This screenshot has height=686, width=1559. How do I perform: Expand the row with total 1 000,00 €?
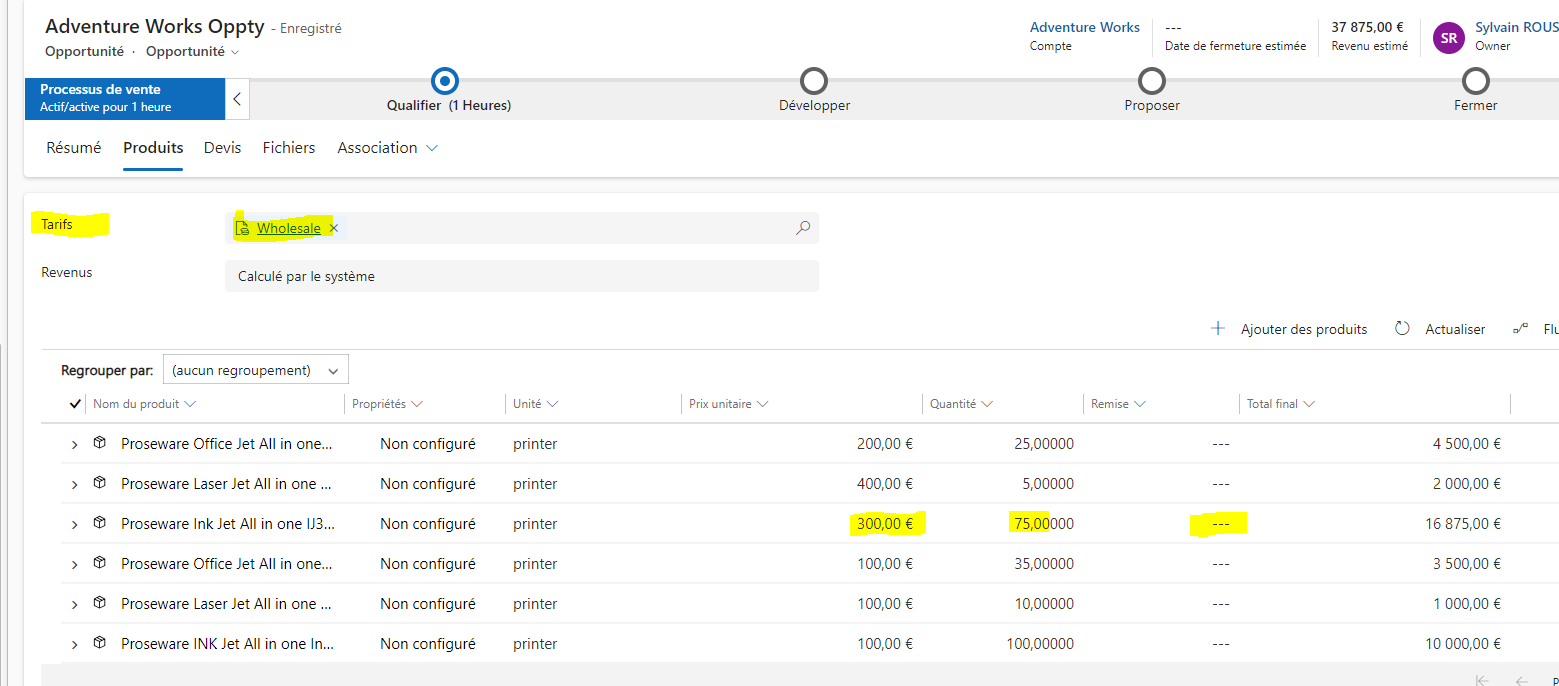click(74, 604)
